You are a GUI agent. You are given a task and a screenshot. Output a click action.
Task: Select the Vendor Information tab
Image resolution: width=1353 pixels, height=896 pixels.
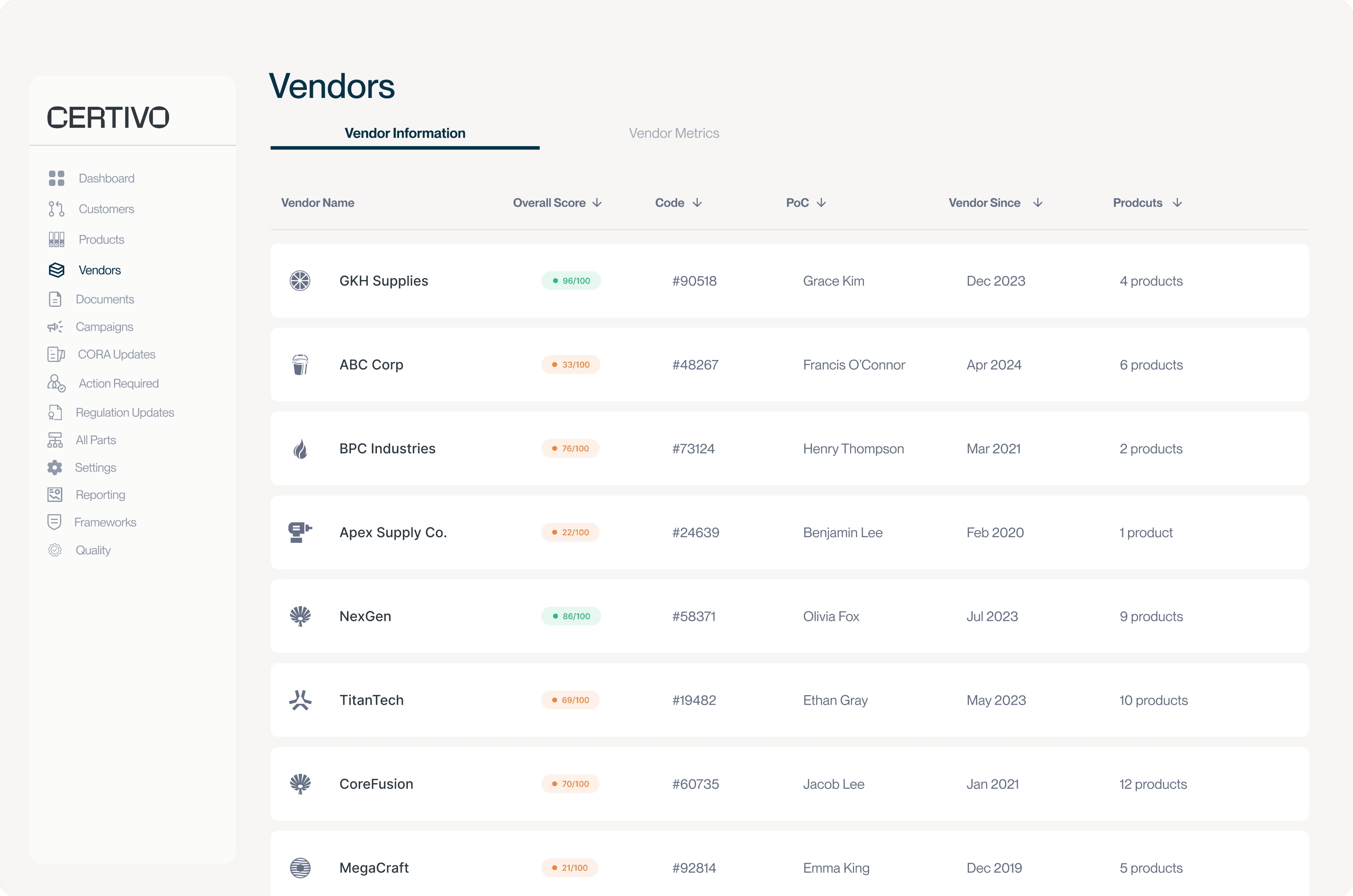pos(404,133)
